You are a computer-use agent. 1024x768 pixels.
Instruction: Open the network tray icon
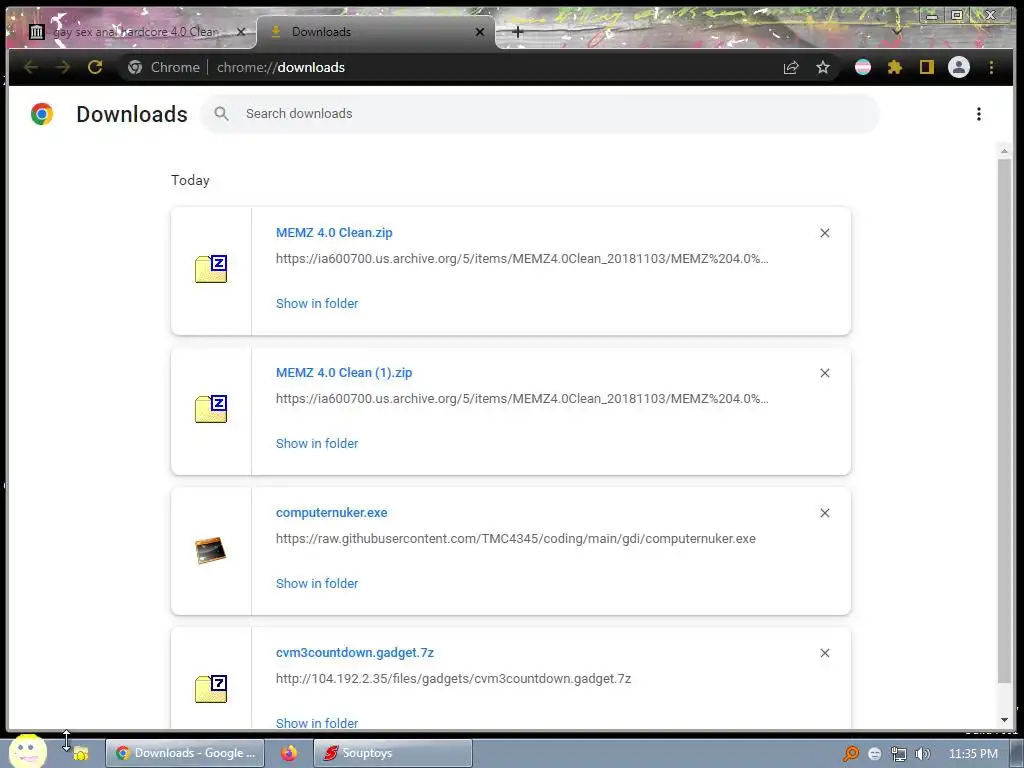pyautogui.click(x=899, y=754)
